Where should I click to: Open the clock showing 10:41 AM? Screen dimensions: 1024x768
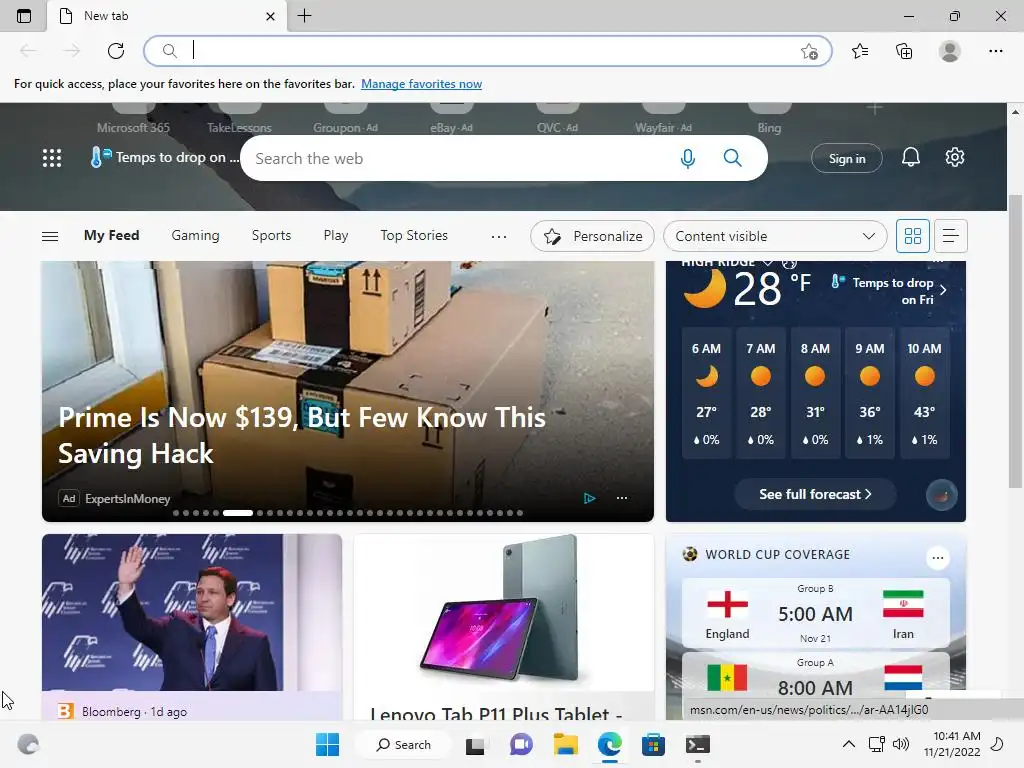[x=952, y=744]
